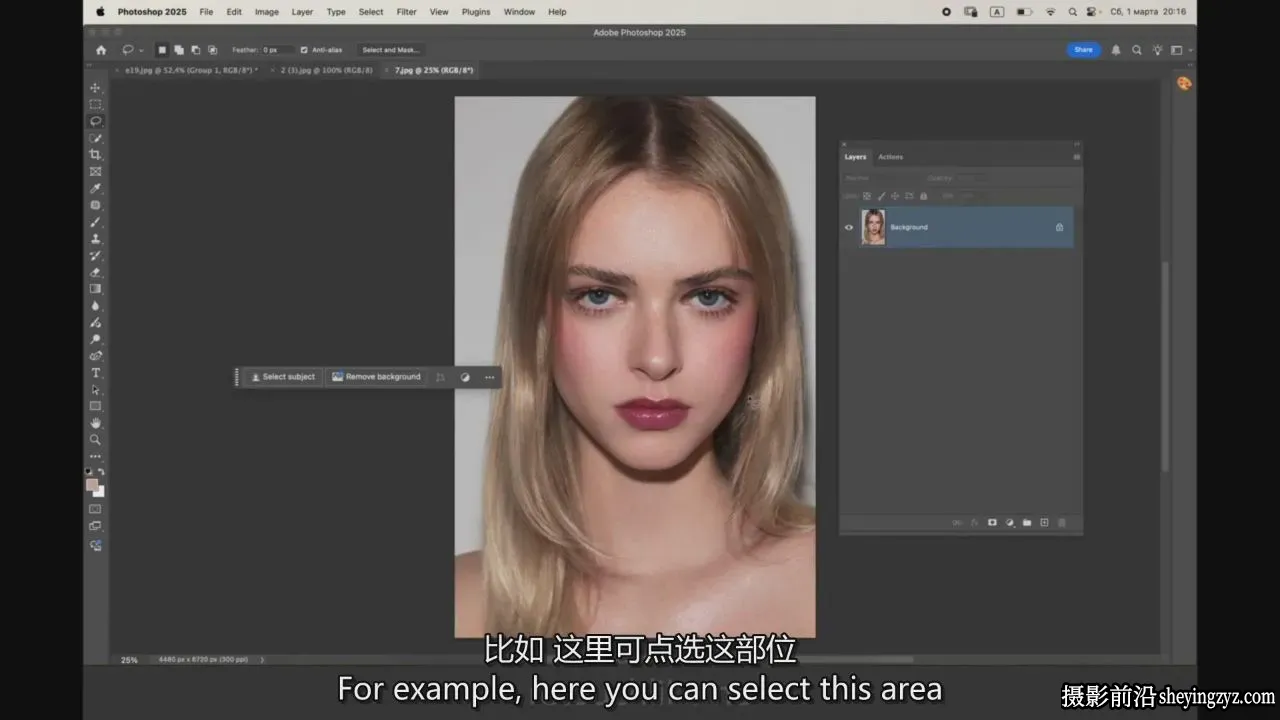Open the lasso tool preset dropdown
Screen dimensions: 1280x720
click(132, 50)
